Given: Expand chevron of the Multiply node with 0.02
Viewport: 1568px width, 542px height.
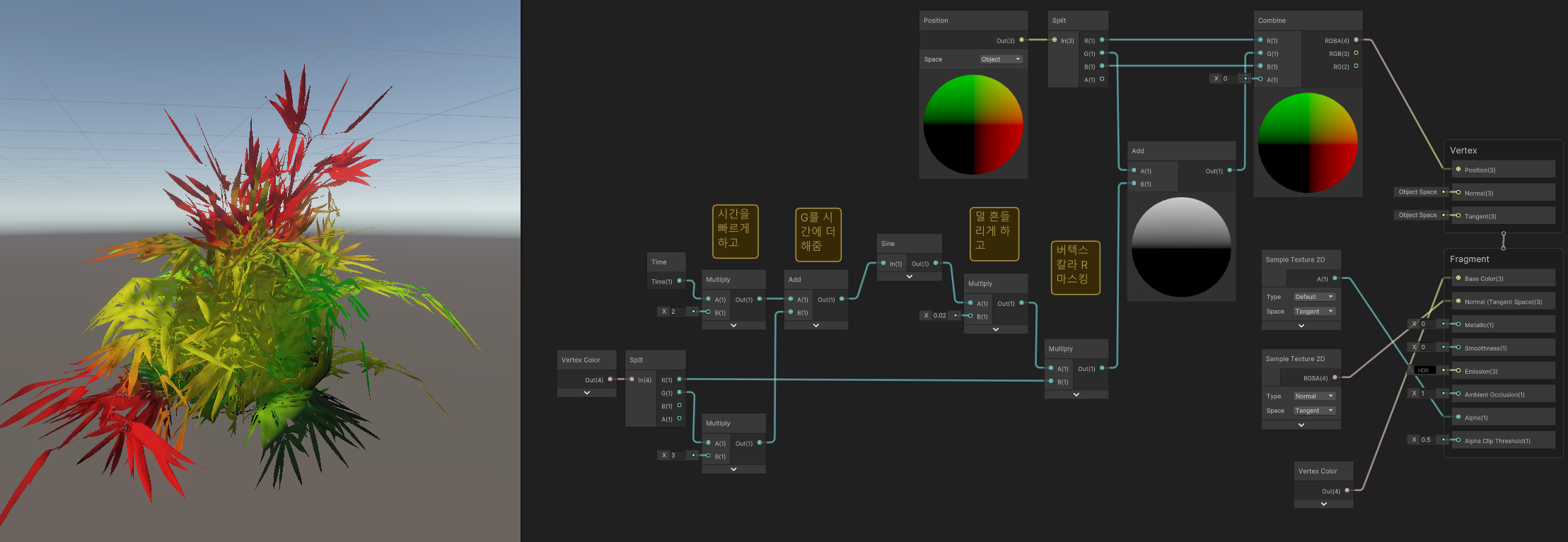Looking at the screenshot, I should pyautogui.click(x=996, y=329).
